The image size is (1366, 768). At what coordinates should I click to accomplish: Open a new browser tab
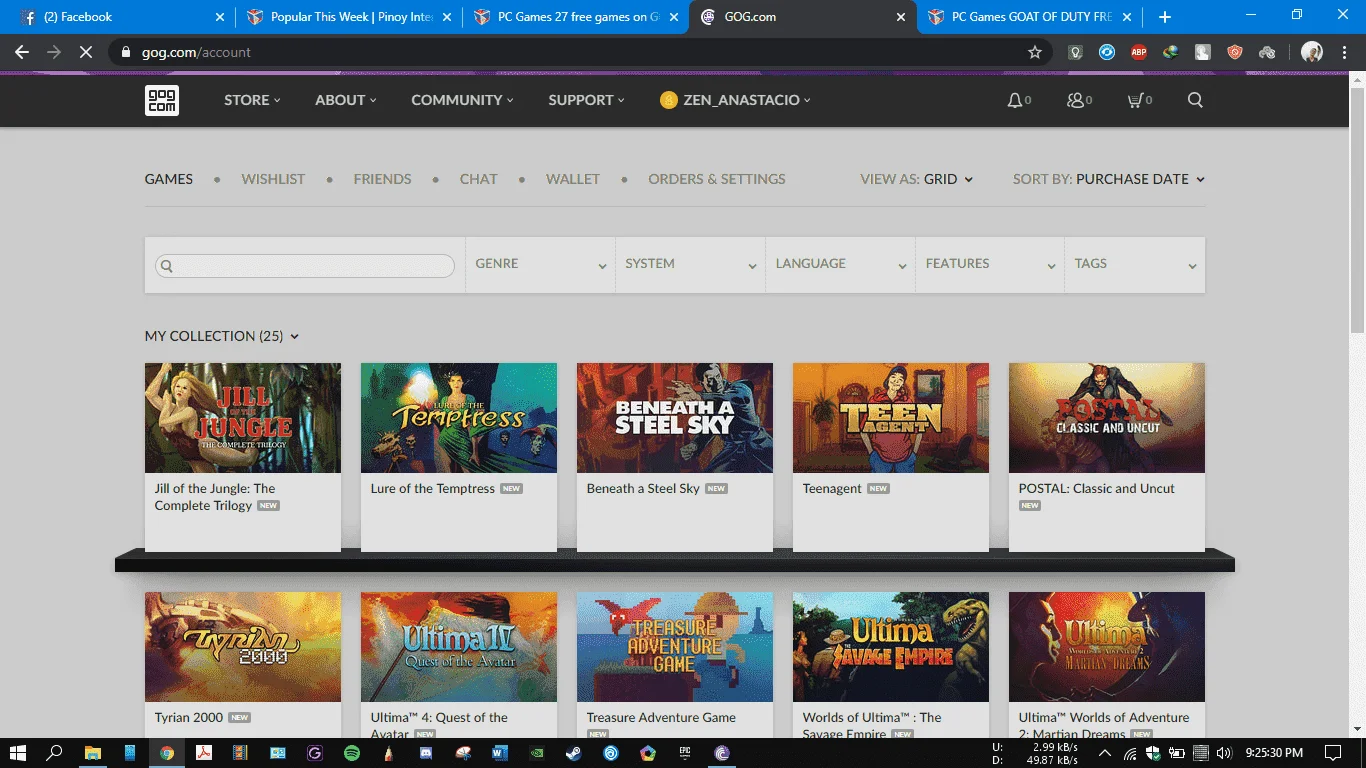(1165, 17)
